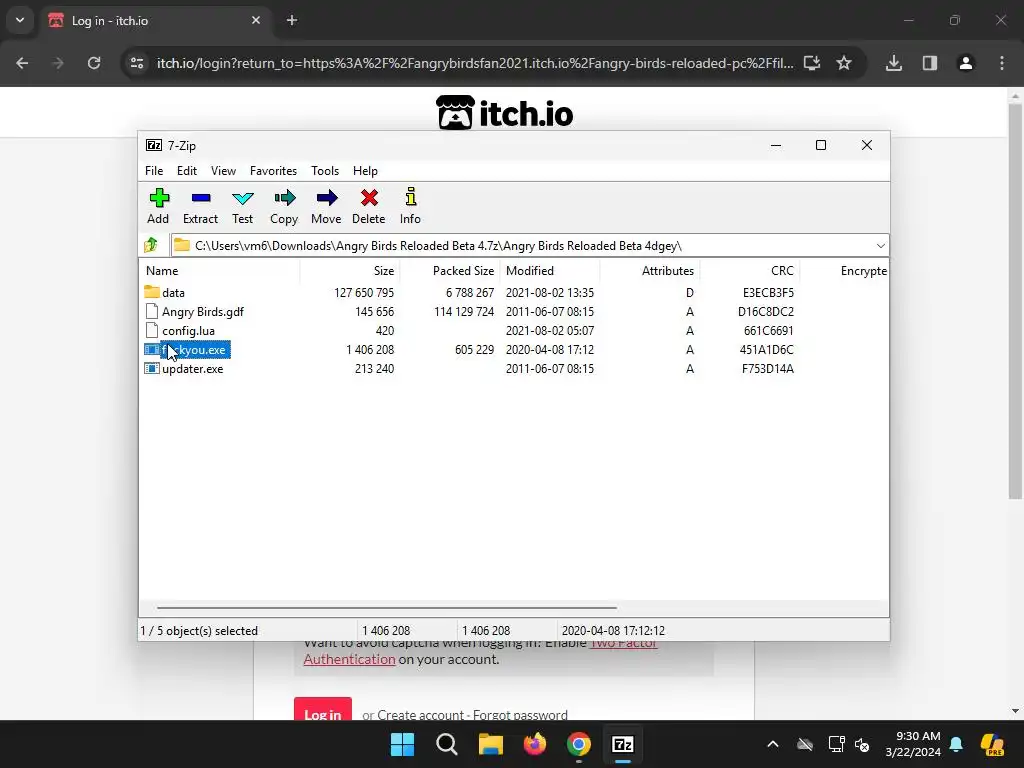Open the Favorites menu
The height and width of the screenshot is (768, 1024).
pos(273,170)
